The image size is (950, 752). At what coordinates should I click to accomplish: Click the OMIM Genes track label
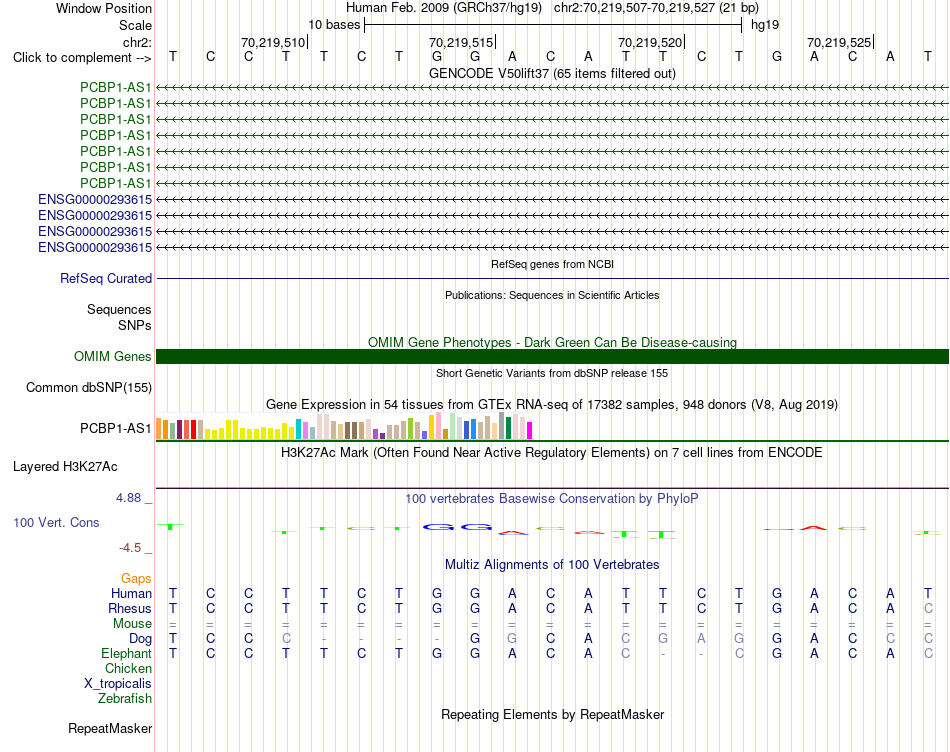pos(113,356)
